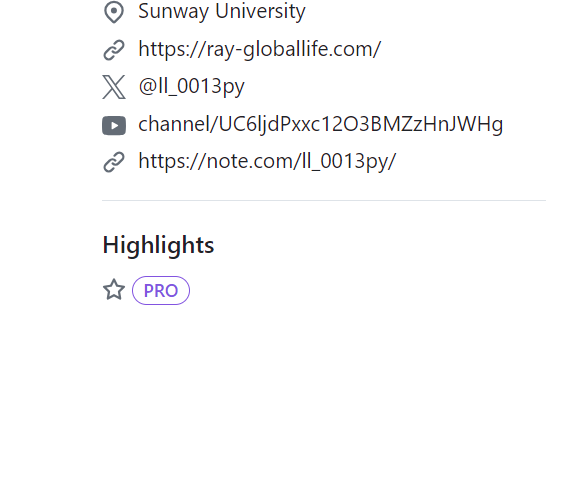Visit the ray-globallife personal website
This screenshot has width=581, height=485.
point(259,49)
